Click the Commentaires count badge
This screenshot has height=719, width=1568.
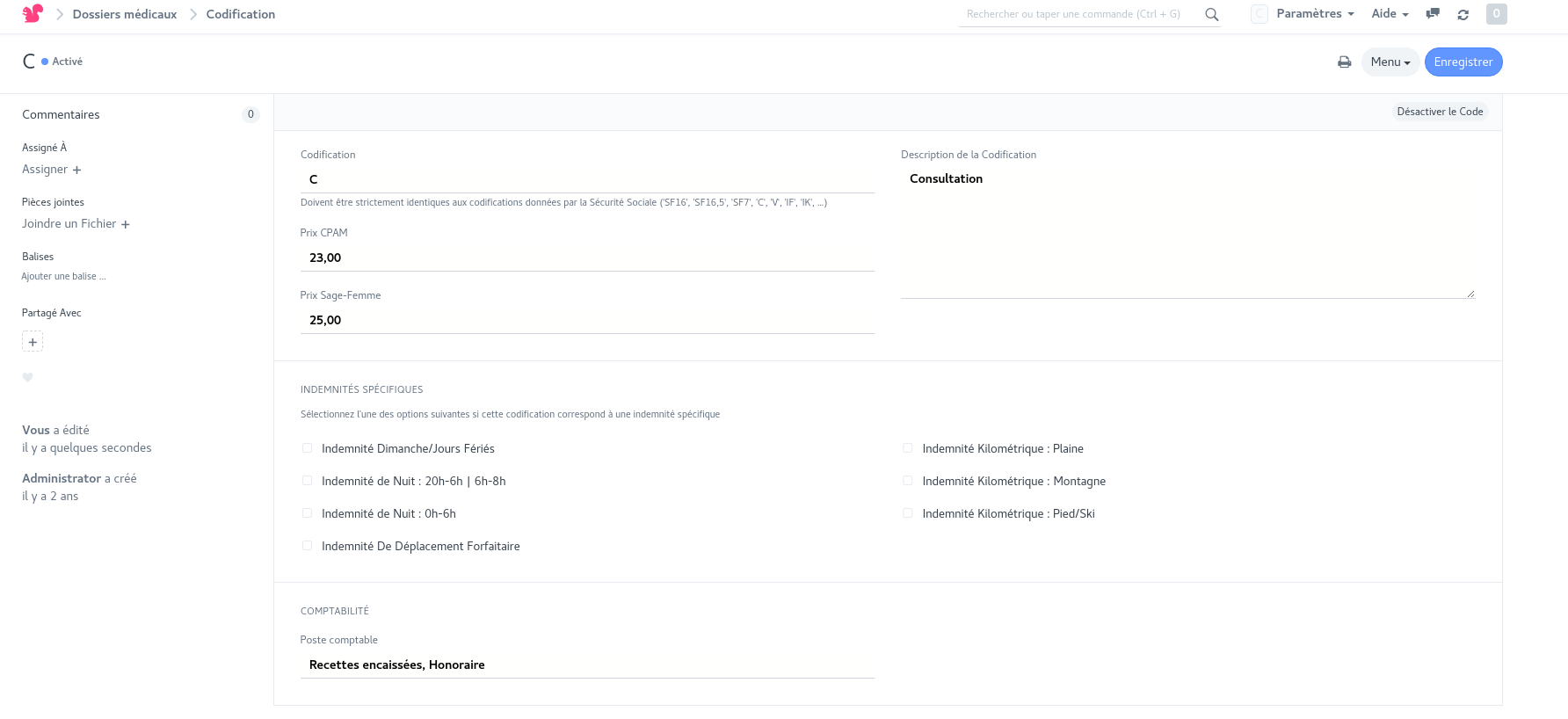click(x=250, y=114)
